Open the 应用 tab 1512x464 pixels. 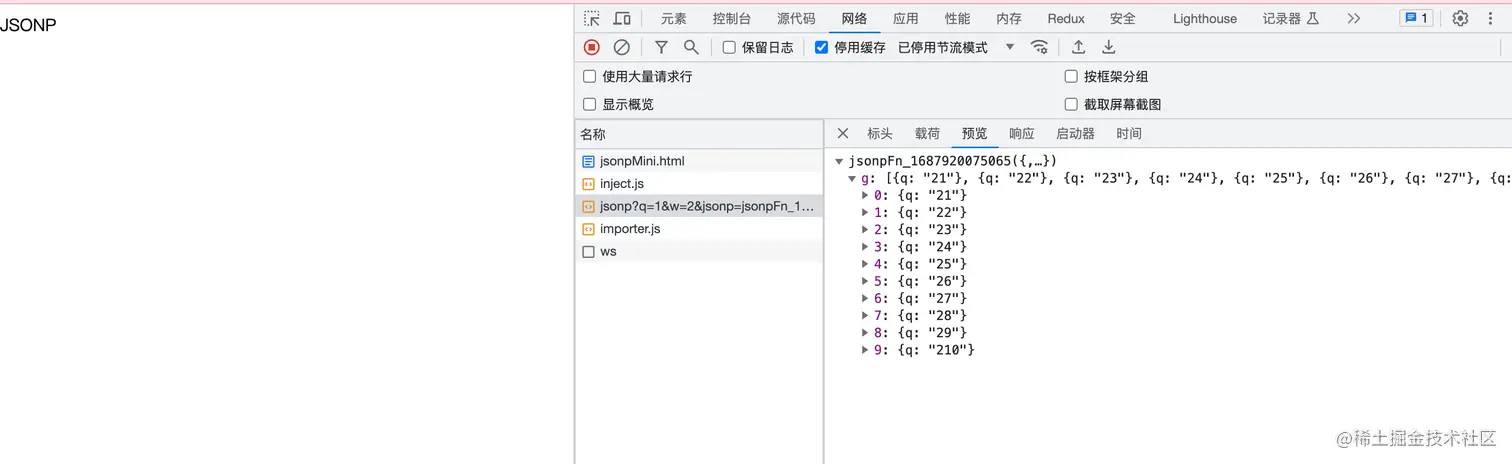(906, 18)
